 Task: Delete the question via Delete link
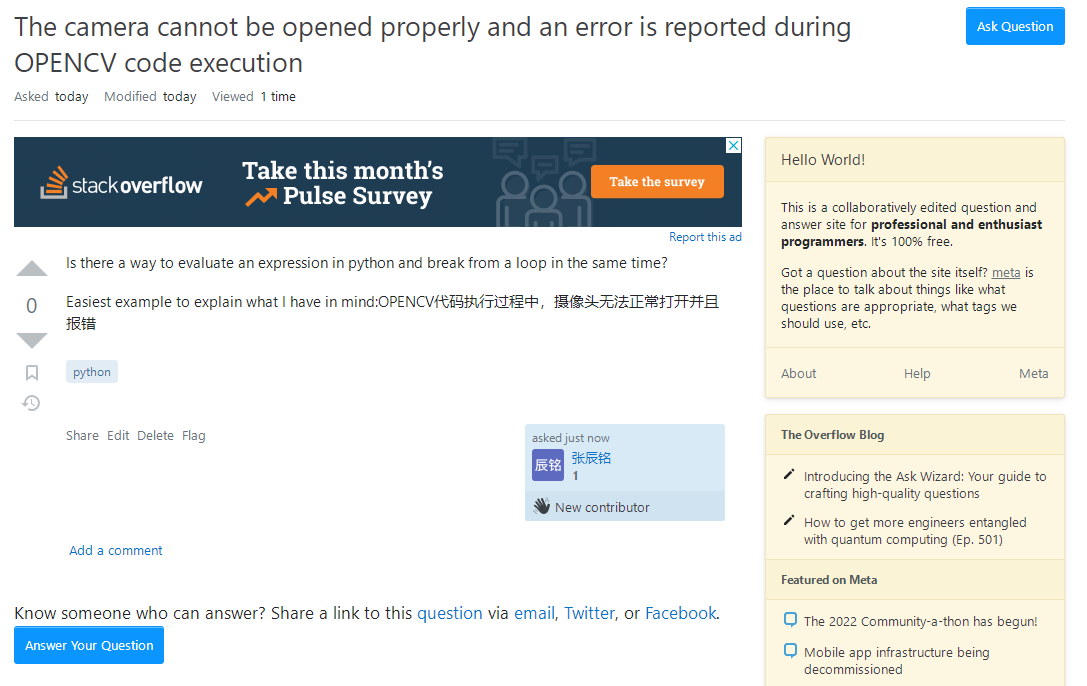[155, 436]
